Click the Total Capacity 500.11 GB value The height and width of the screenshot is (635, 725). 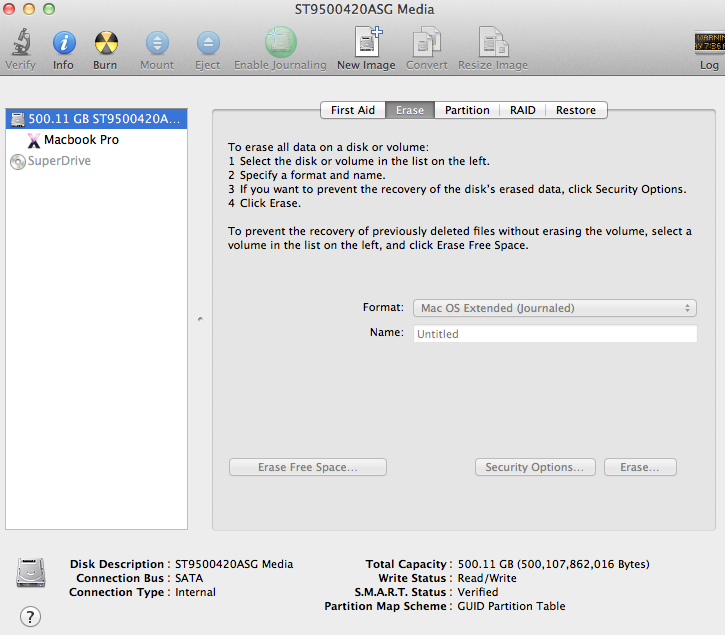point(553,564)
